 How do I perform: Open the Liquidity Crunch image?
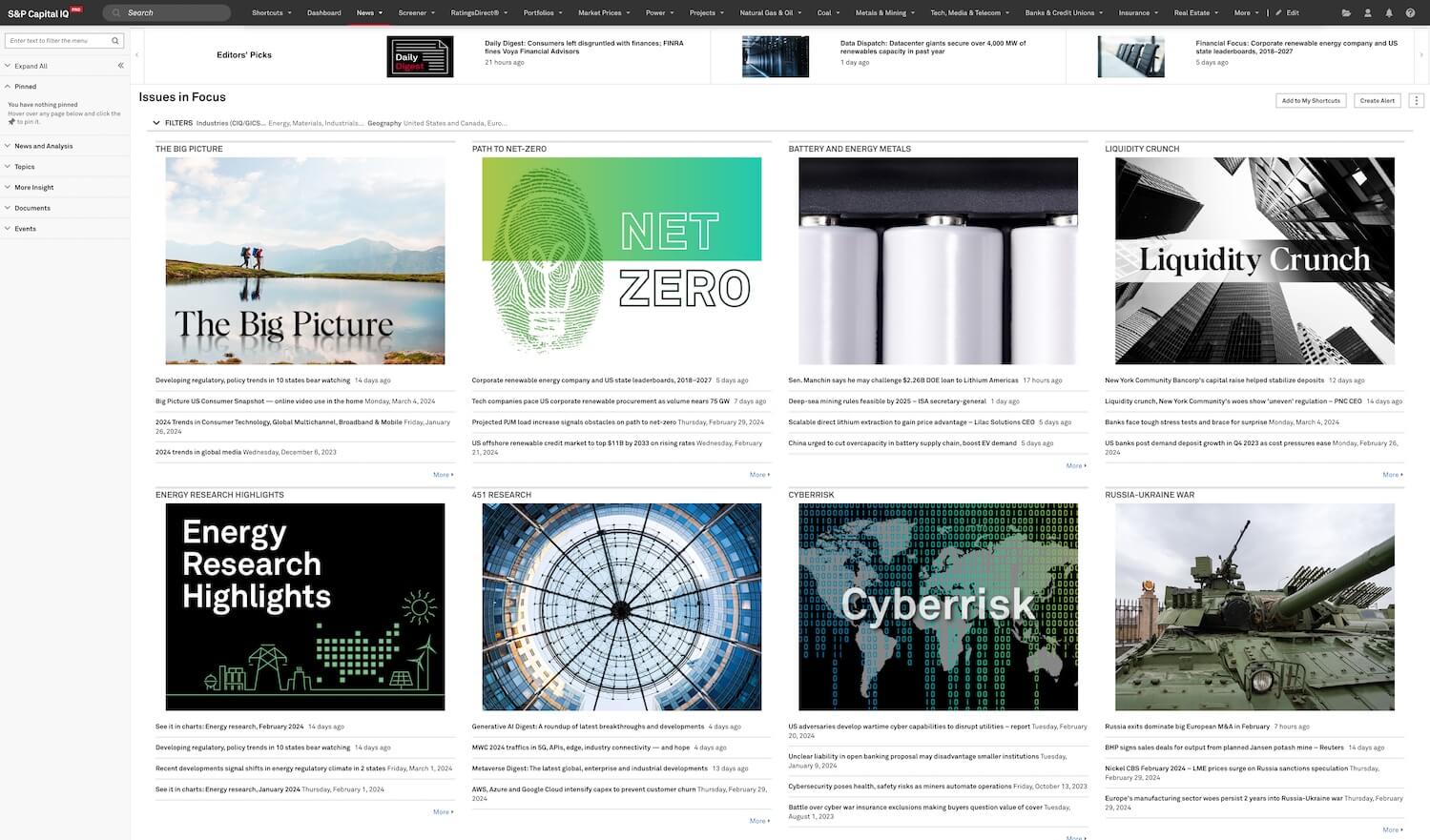1254,260
